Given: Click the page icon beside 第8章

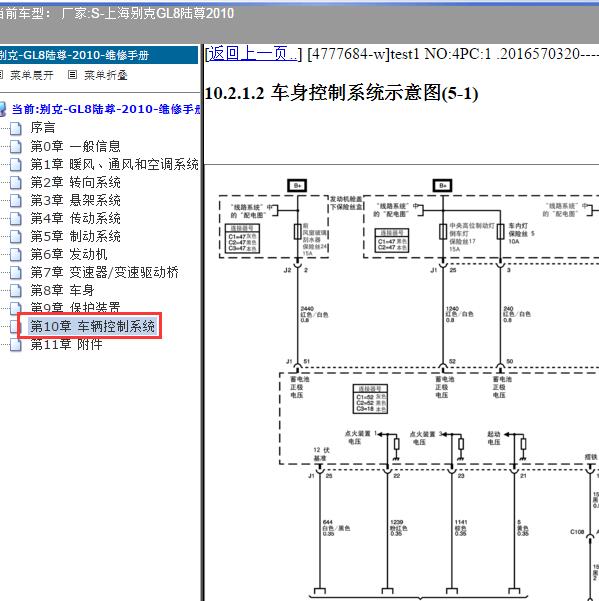Looking at the screenshot, I should point(16,291).
